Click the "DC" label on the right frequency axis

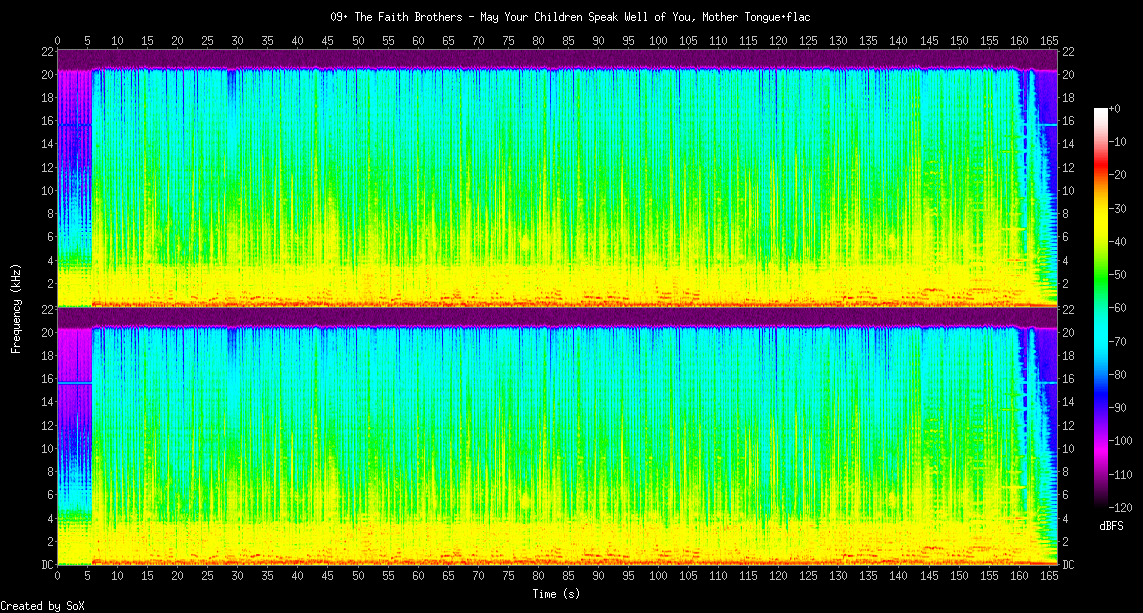click(x=1068, y=565)
